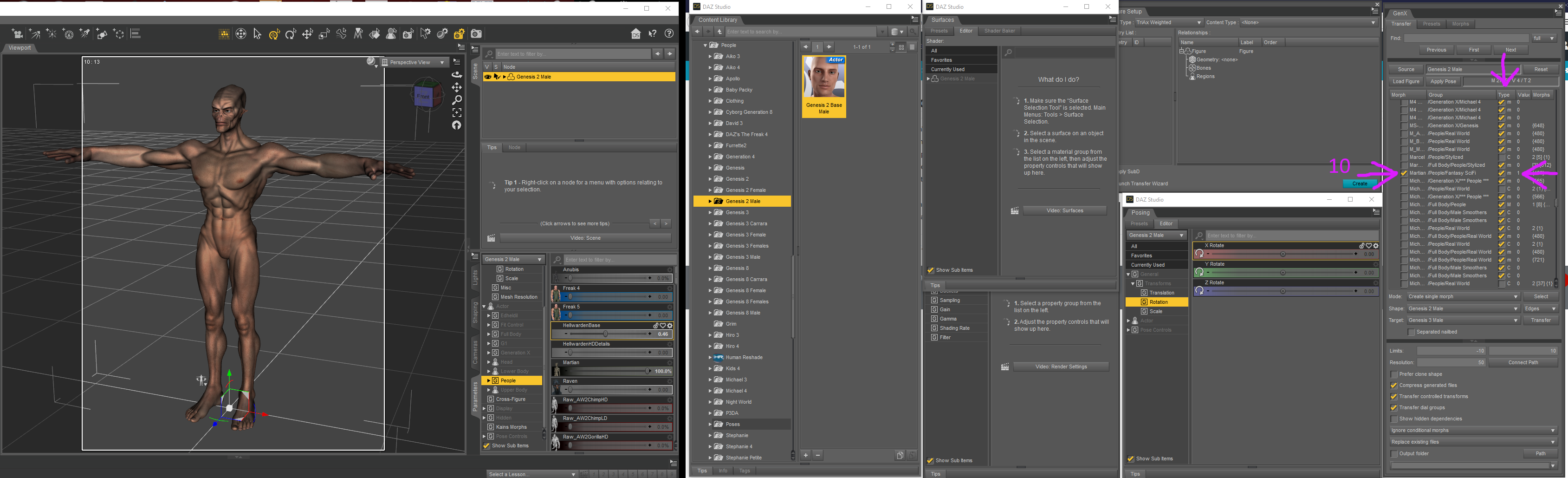Image resolution: width=1568 pixels, height=478 pixels.
Task: Adjust the X Rotate slider in Posing
Action: click(x=1282, y=255)
